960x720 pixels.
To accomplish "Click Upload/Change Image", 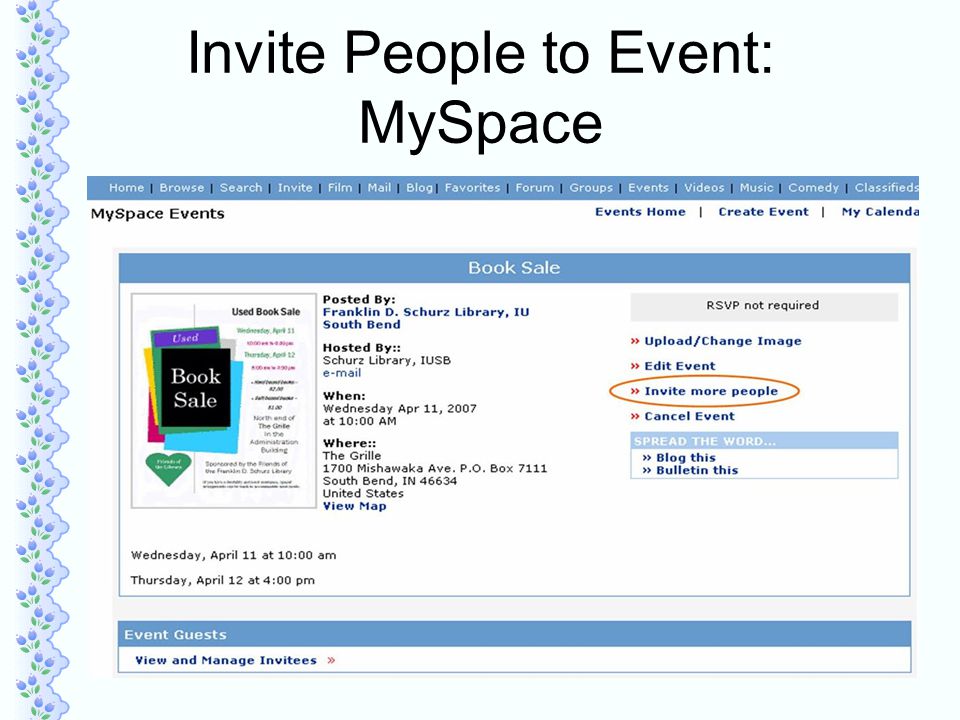I will 722,341.
